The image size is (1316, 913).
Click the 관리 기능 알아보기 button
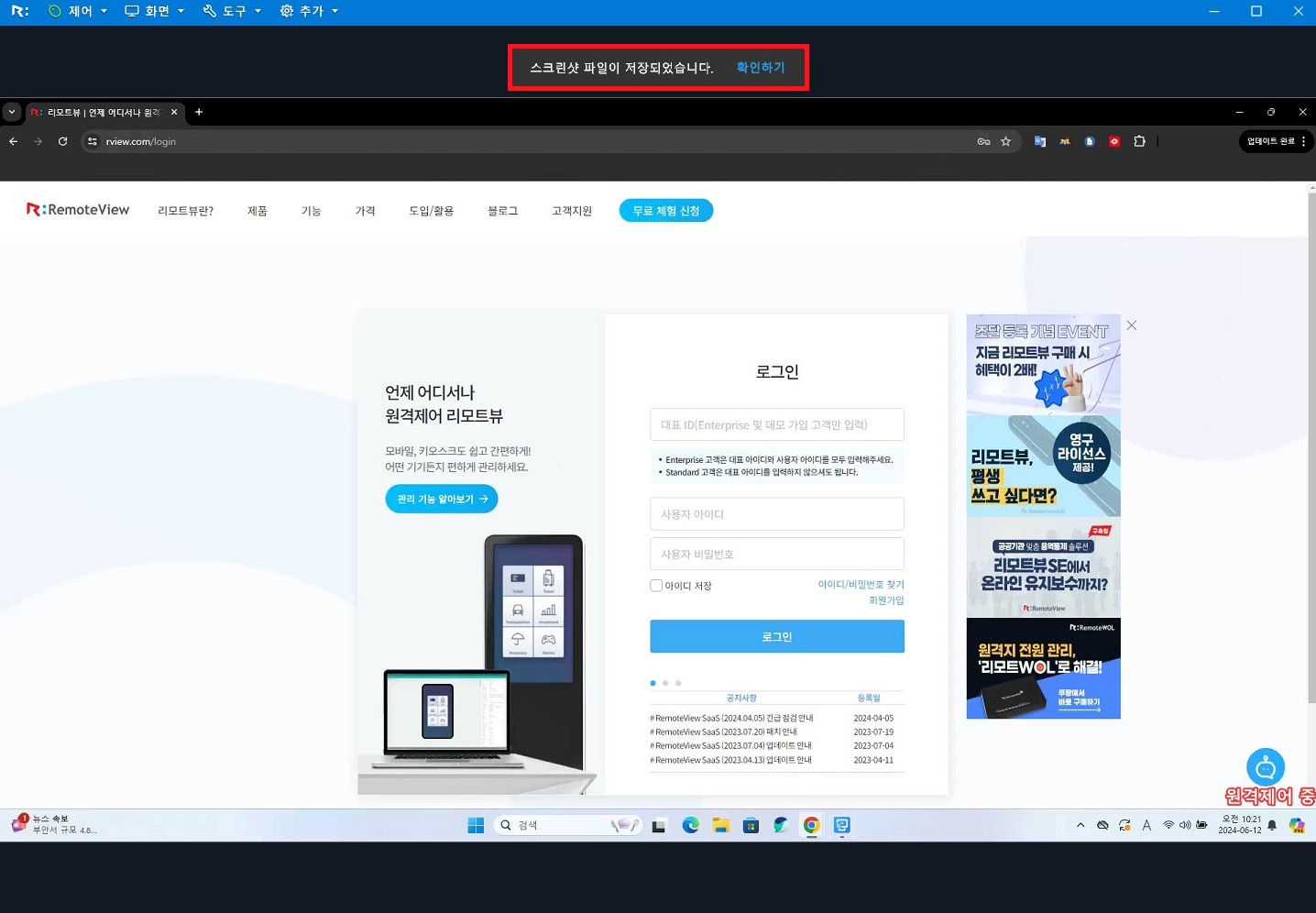(x=442, y=499)
